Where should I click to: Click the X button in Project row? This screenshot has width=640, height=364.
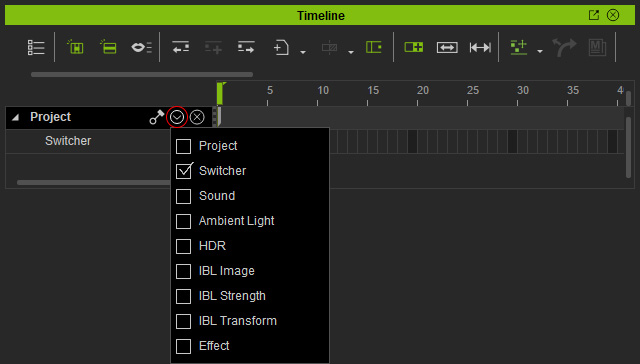pyautogui.click(x=197, y=118)
